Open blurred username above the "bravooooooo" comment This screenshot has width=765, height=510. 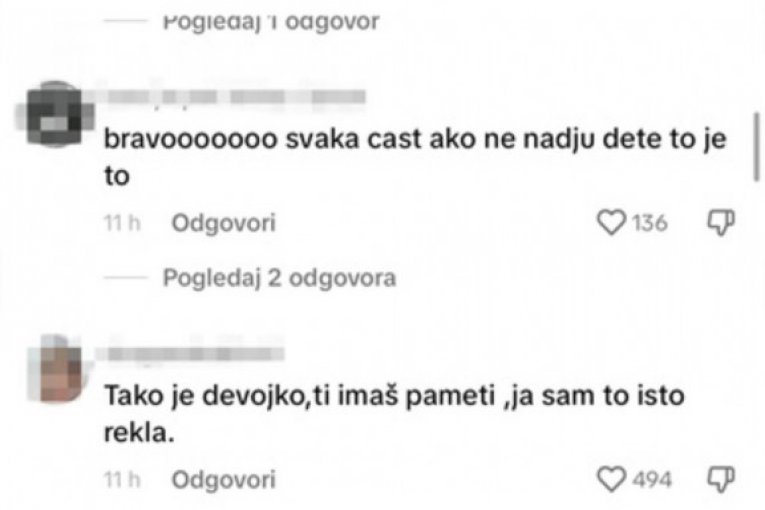point(235,97)
